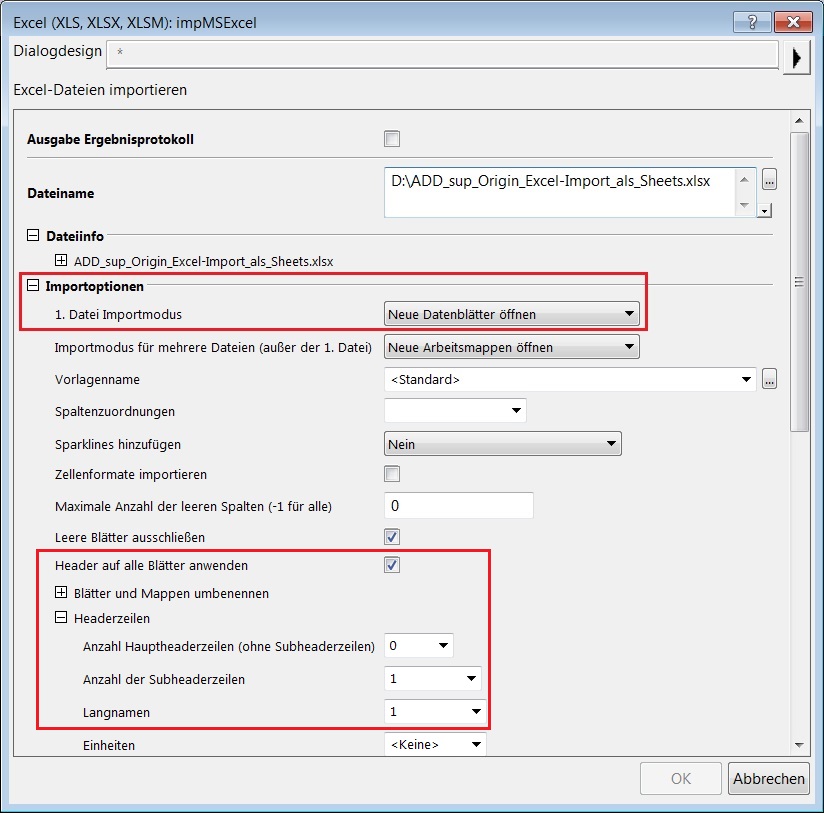Uncheck Leere Blätter ausschließen
Viewport: 824px width, 813px height.
pyautogui.click(x=392, y=537)
